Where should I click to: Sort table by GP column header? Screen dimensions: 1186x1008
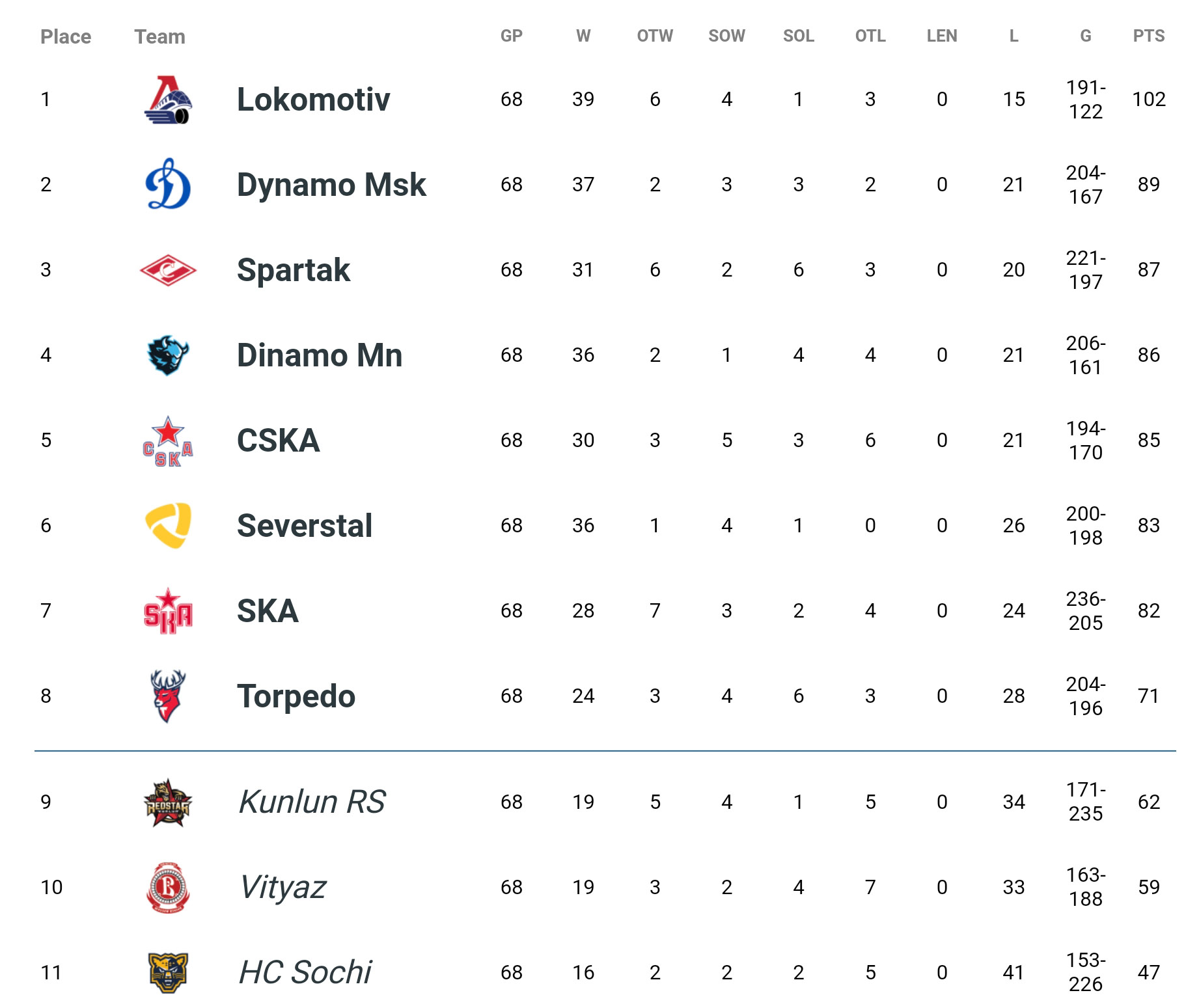[x=512, y=36]
